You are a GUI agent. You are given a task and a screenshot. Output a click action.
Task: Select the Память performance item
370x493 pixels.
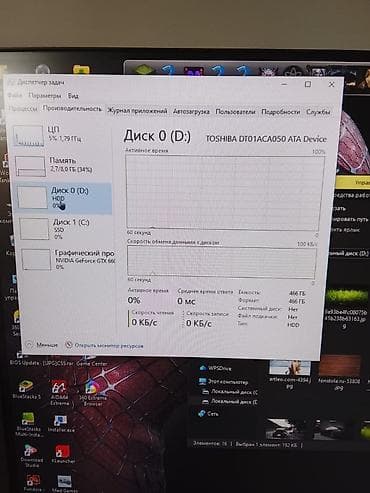click(x=63, y=166)
